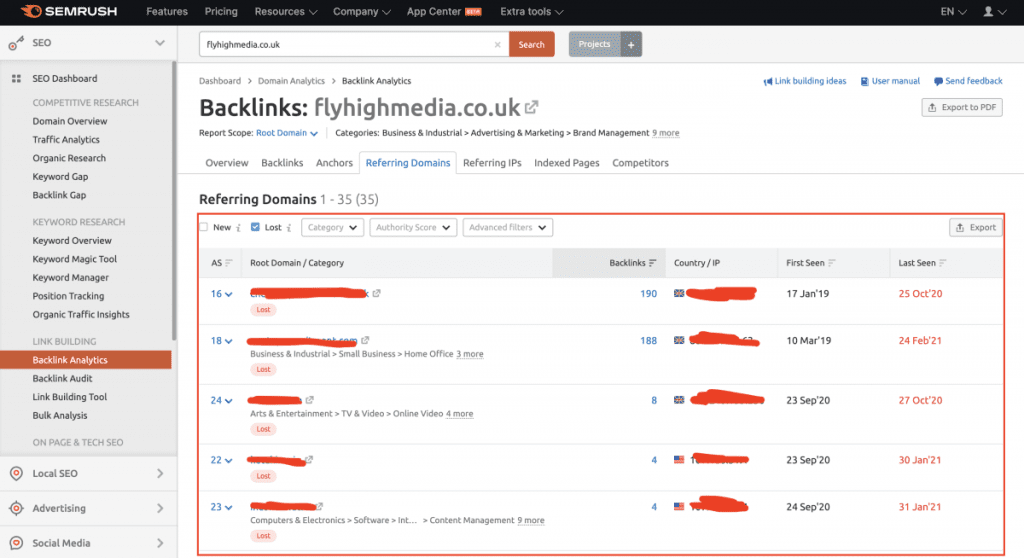Open Keyword Magic Tool in sidebar
This screenshot has height=558, width=1024.
(x=75, y=259)
